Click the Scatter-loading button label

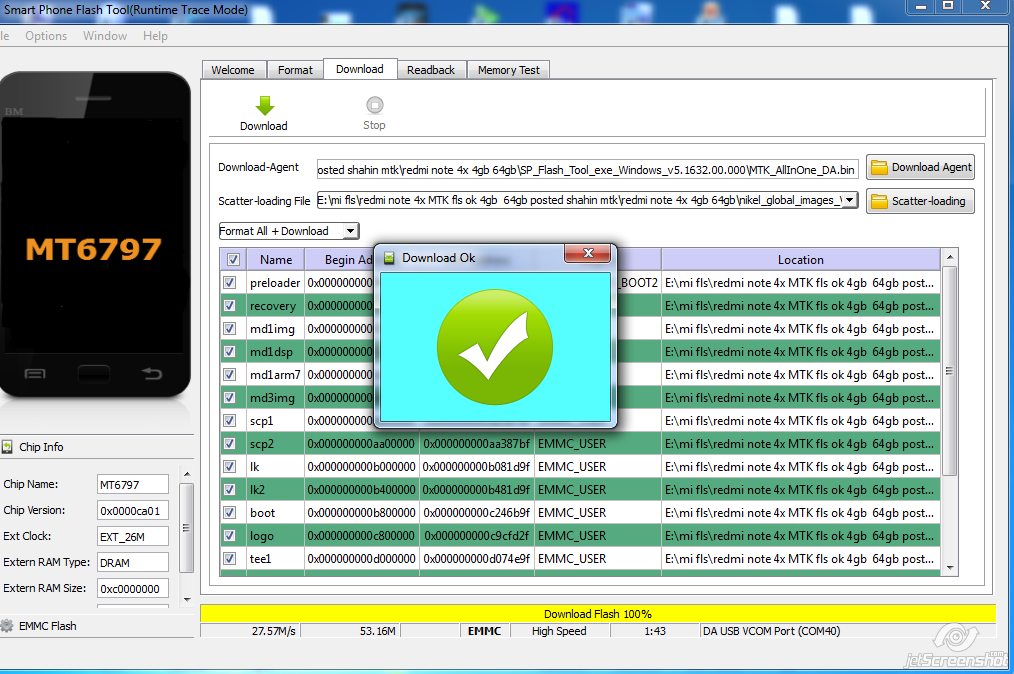pyautogui.click(x=929, y=201)
